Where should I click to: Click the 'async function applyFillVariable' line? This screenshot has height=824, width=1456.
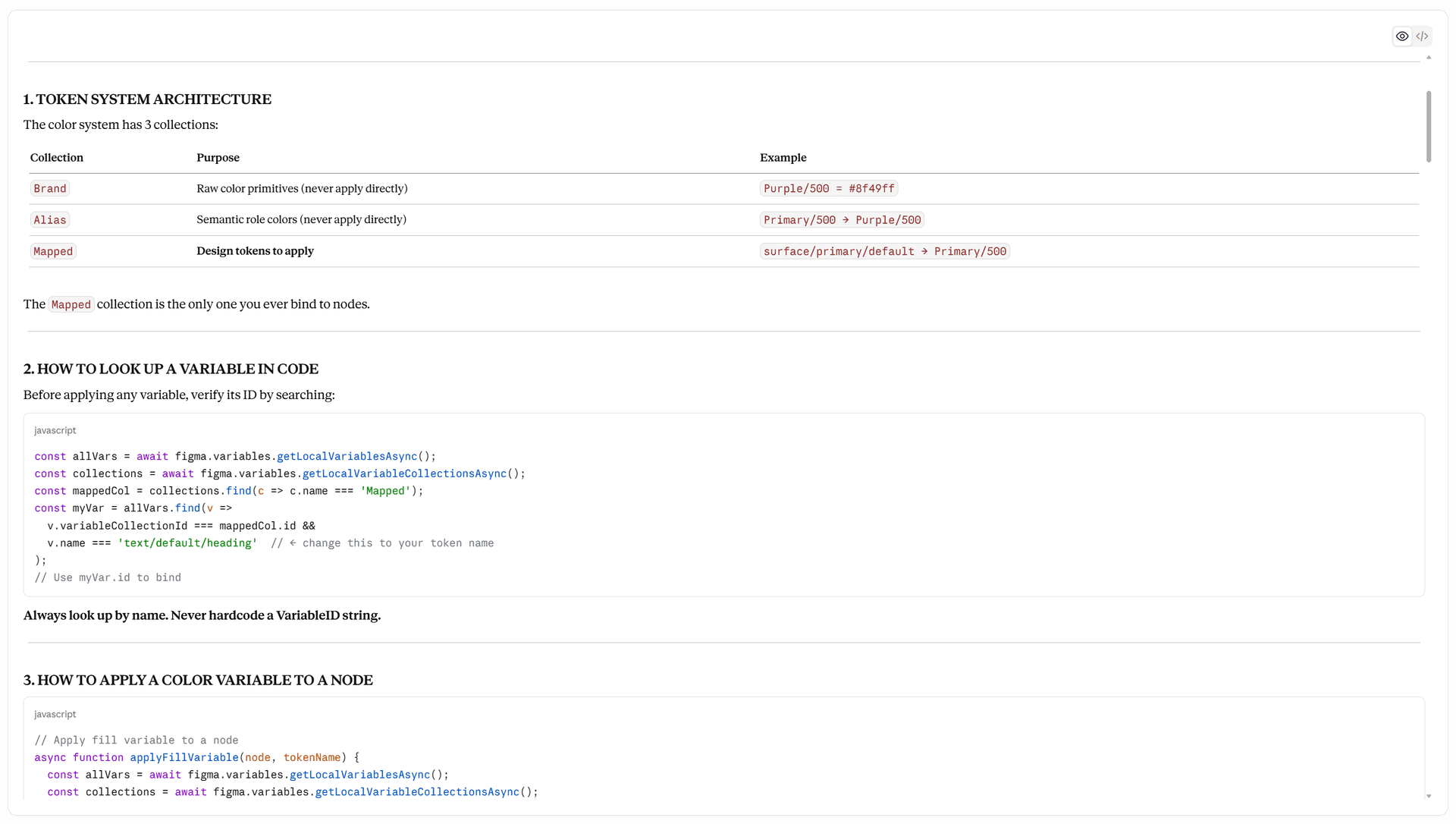pyautogui.click(x=197, y=758)
